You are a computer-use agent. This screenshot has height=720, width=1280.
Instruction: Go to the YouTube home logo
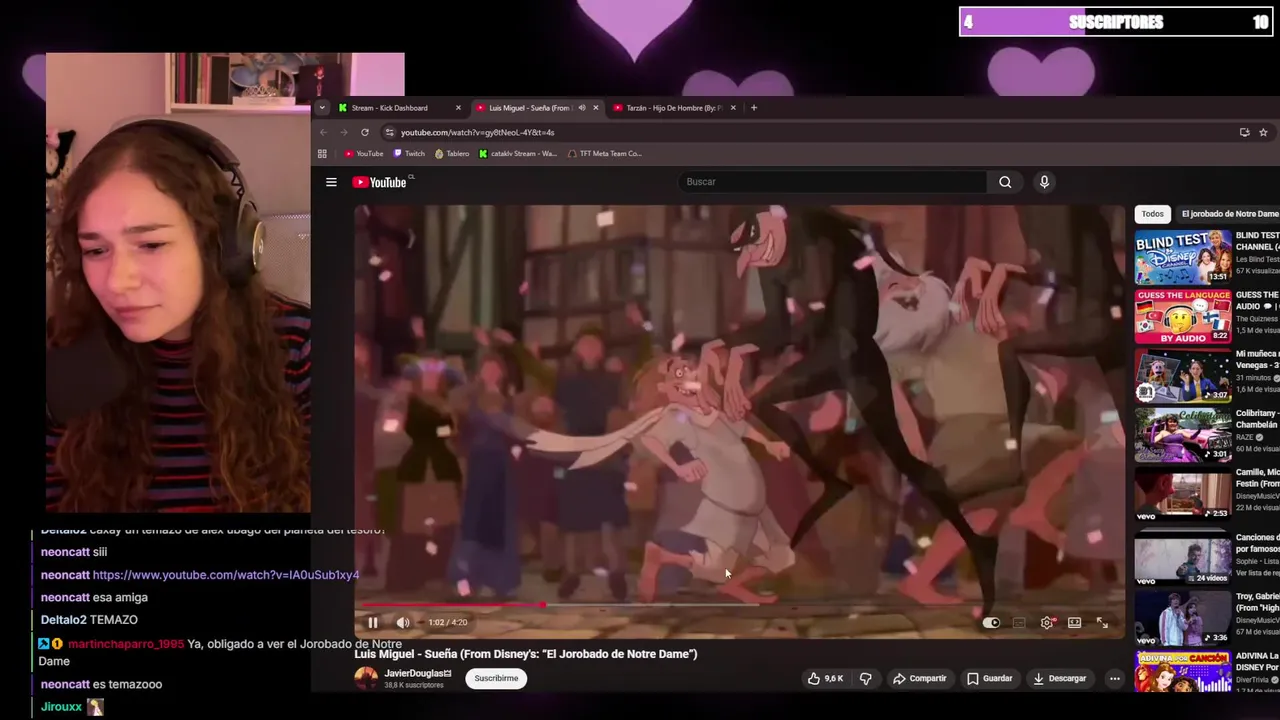[380, 182]
